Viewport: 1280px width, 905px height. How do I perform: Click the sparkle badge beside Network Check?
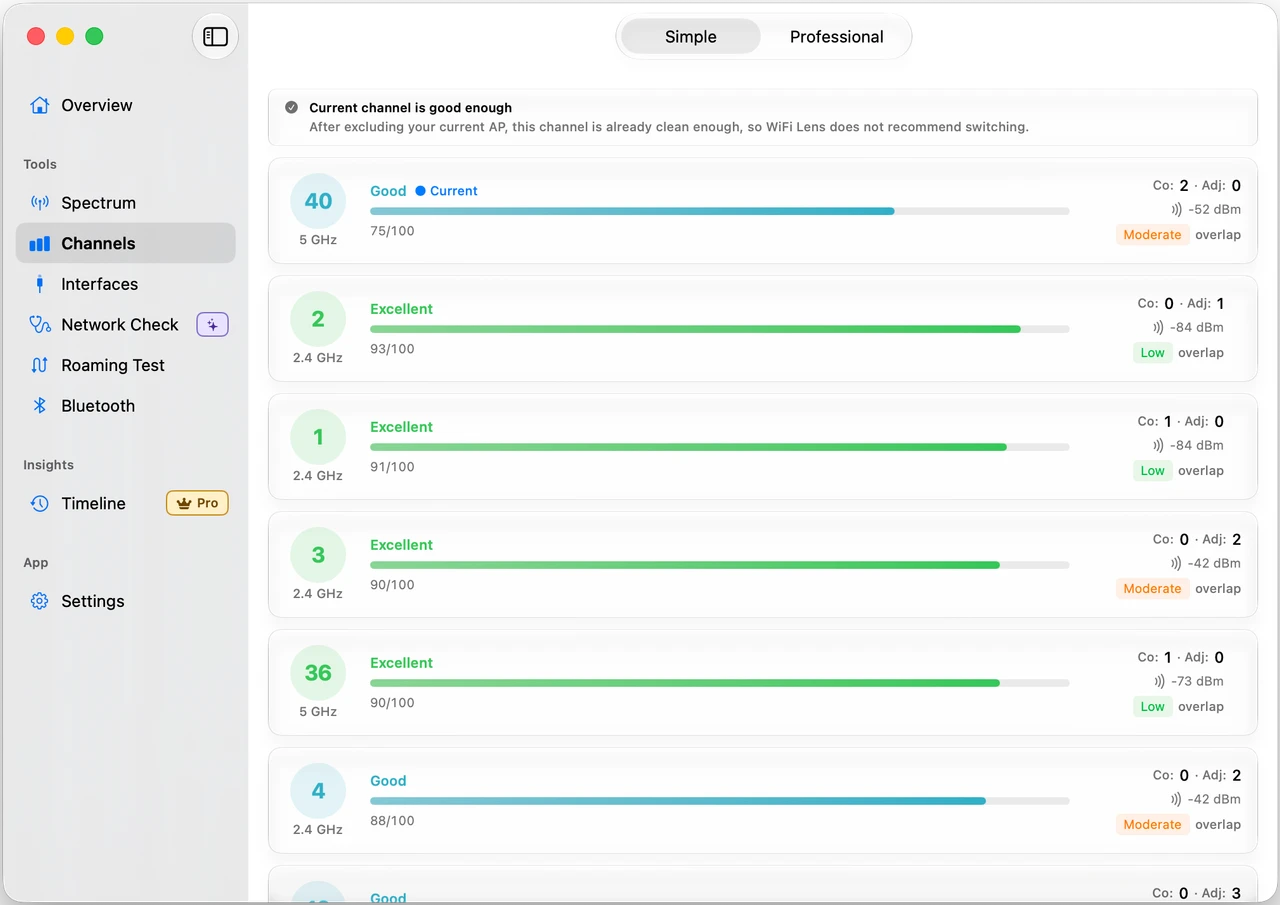coord(212,325)
